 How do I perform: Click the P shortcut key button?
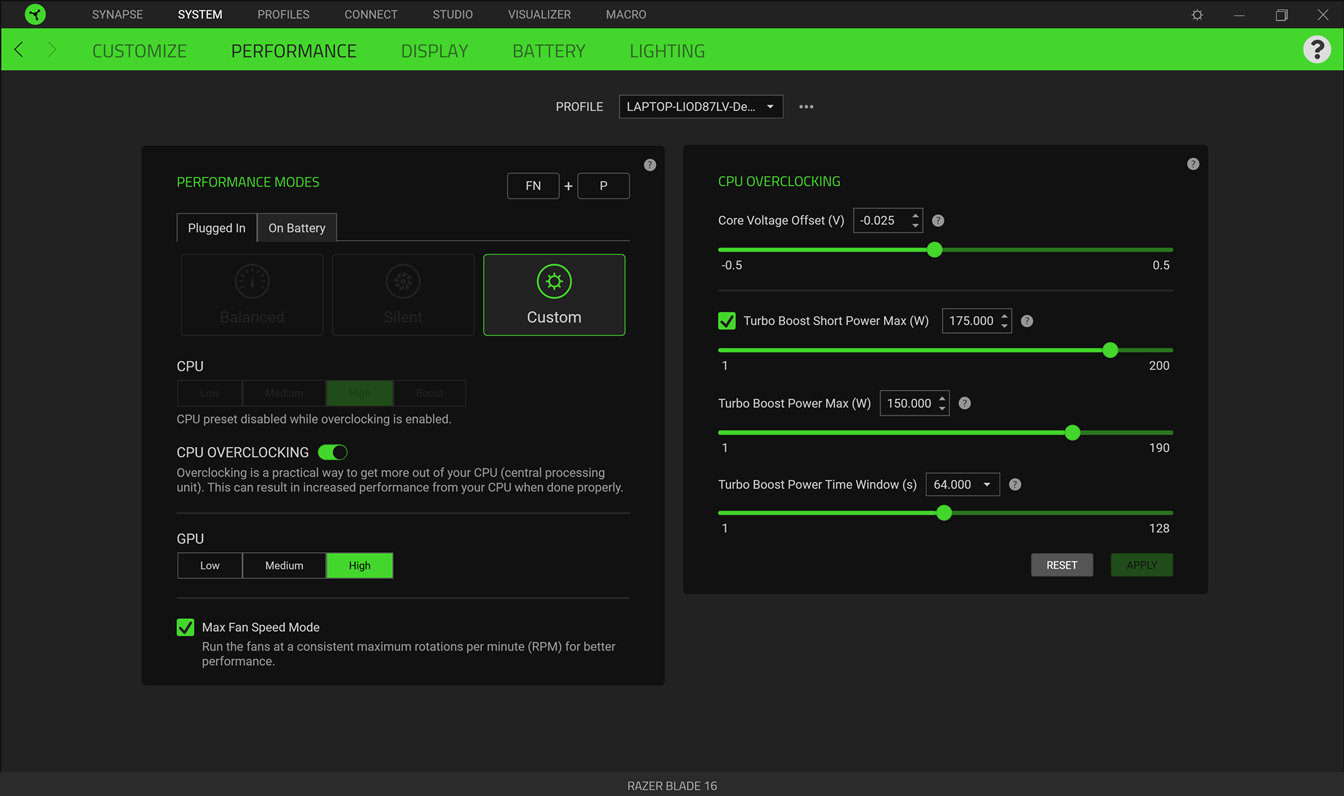point(603,186)
